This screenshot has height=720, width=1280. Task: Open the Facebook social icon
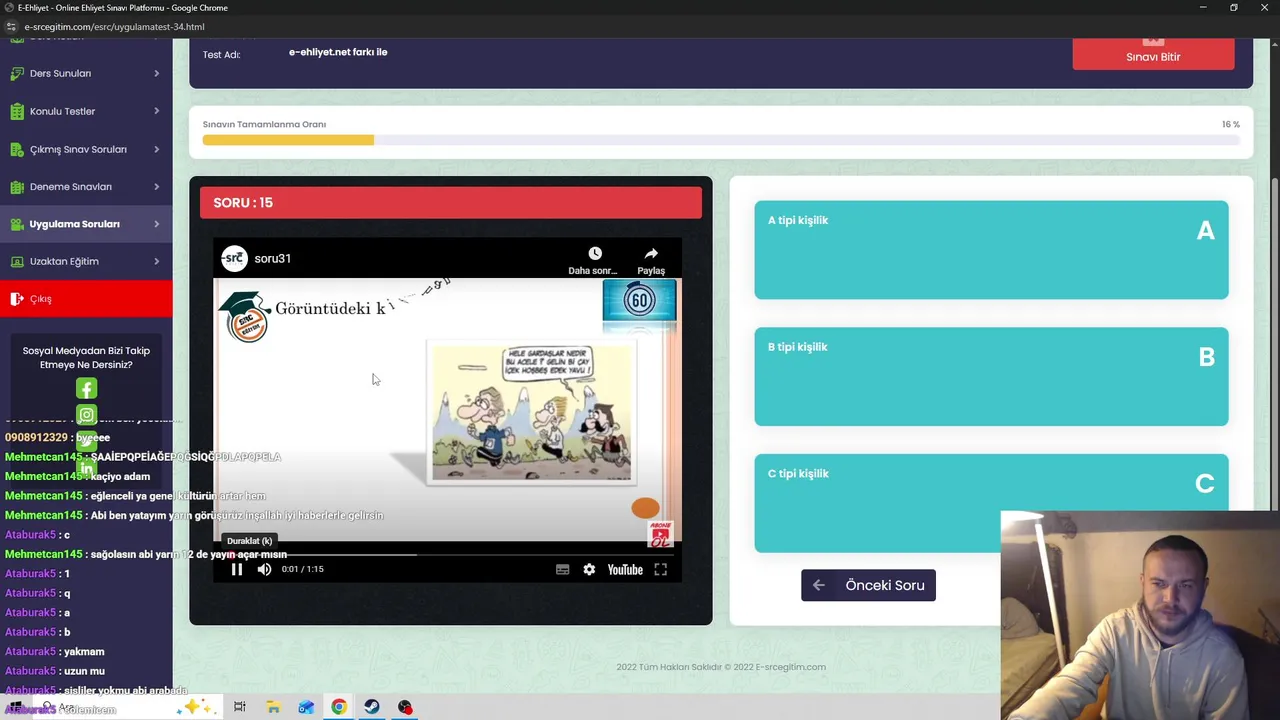coord(87,389)
